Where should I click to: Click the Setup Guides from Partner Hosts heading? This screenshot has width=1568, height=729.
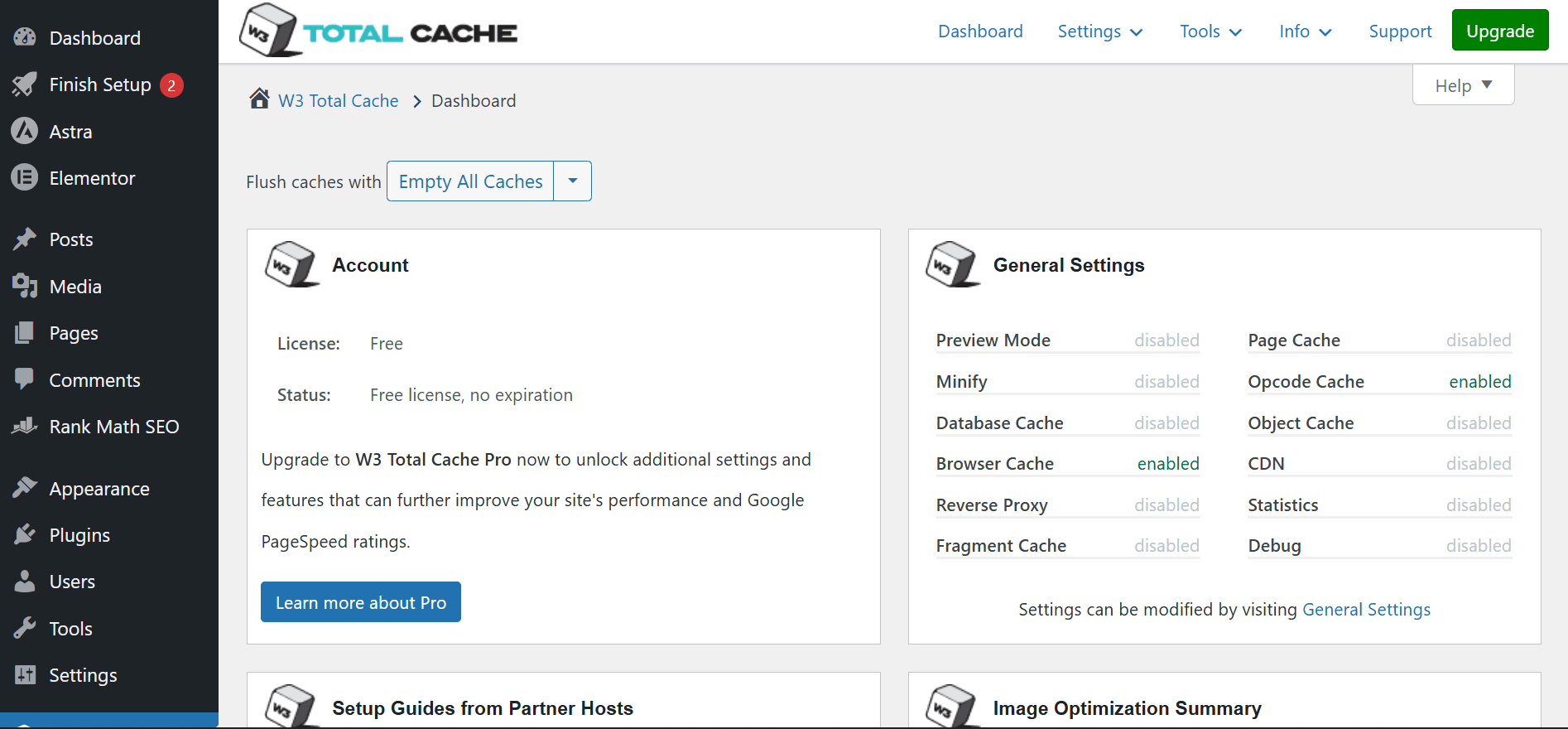(x=483, y=708)
